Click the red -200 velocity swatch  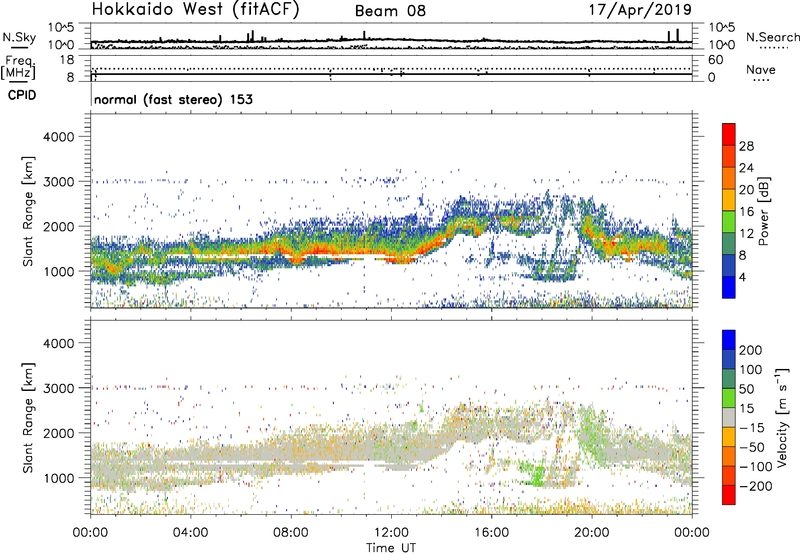tap(729, 495)
